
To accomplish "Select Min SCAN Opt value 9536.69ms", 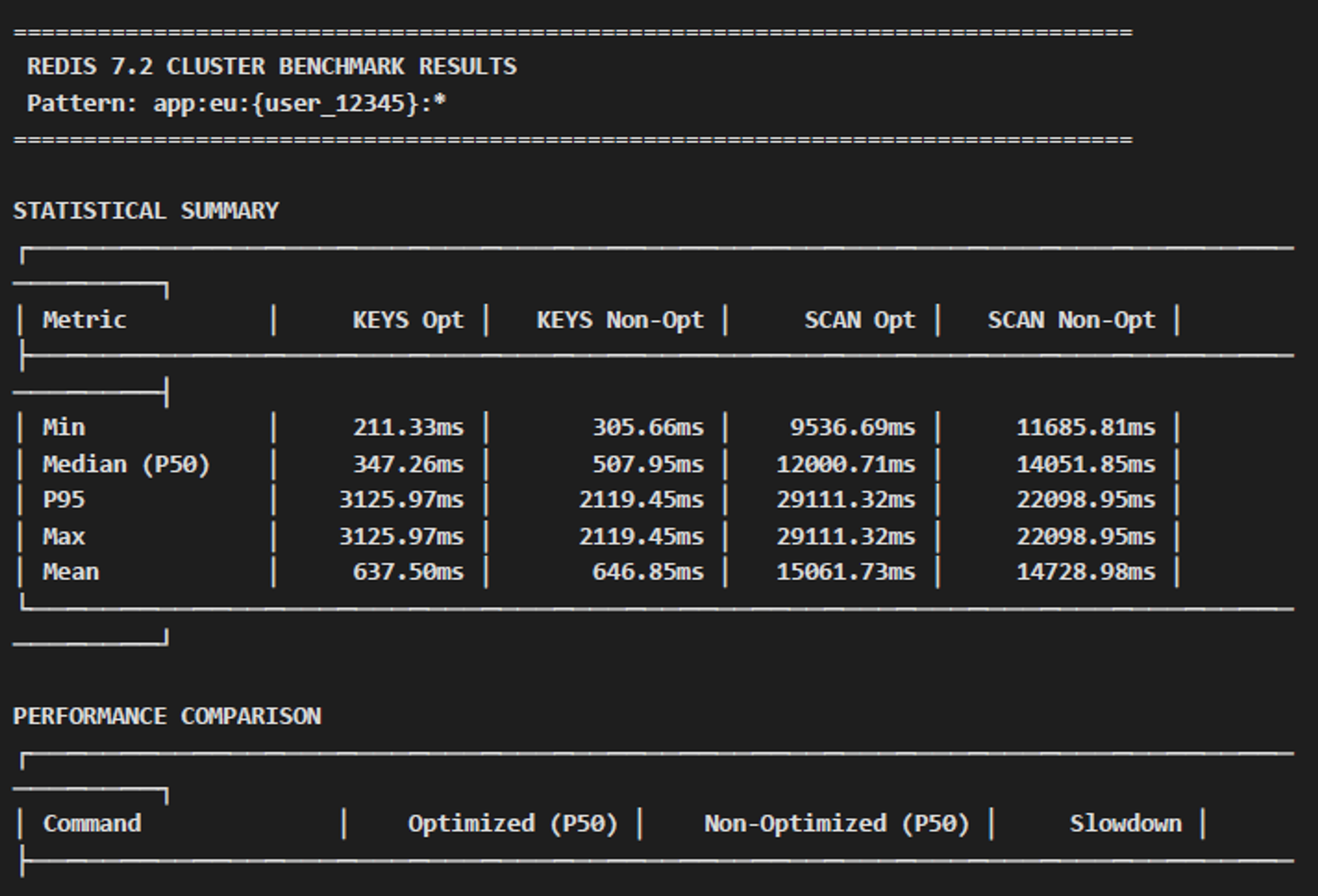I will point(853,428).
